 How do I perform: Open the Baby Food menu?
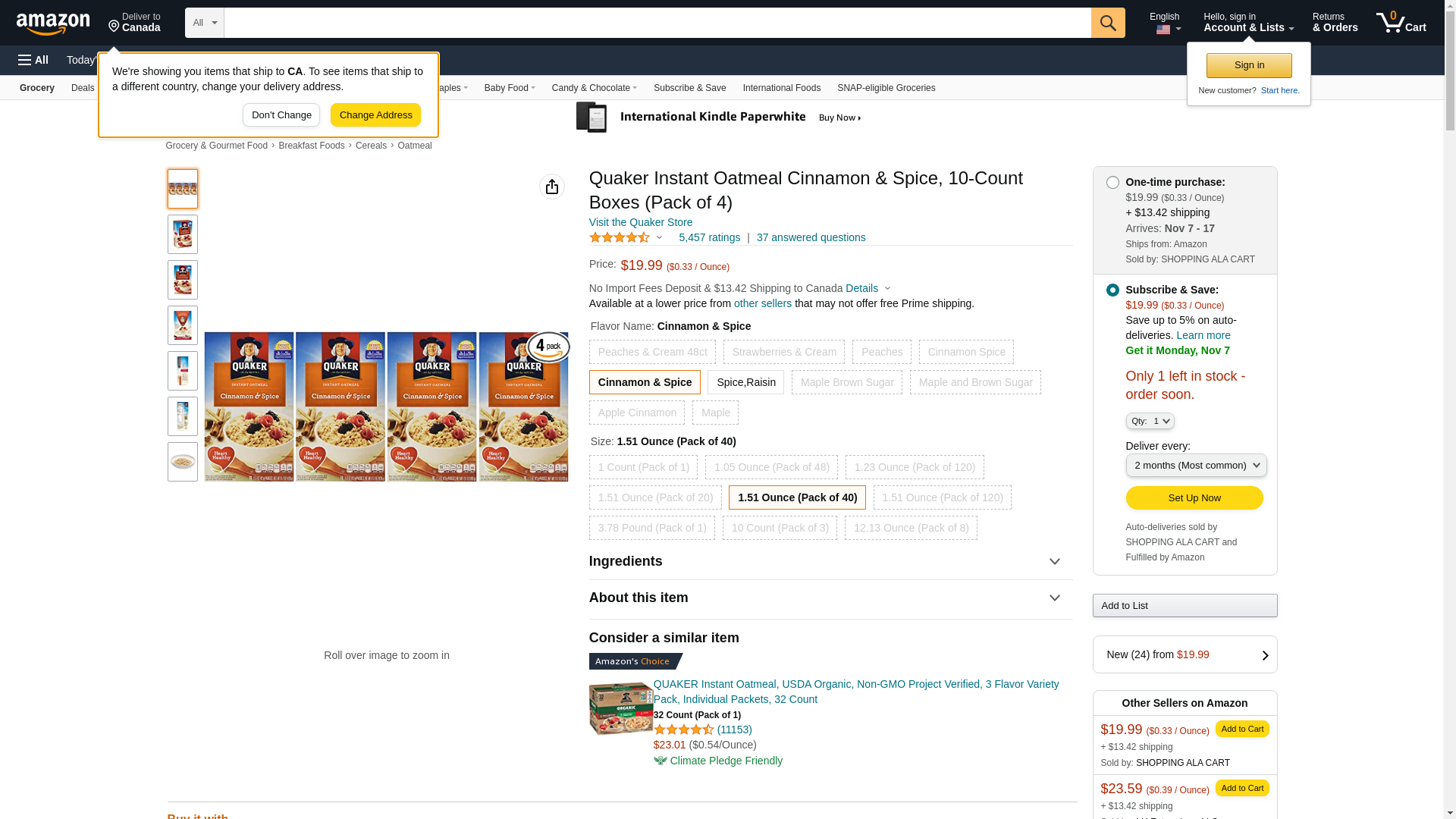(x=510, y=88)
